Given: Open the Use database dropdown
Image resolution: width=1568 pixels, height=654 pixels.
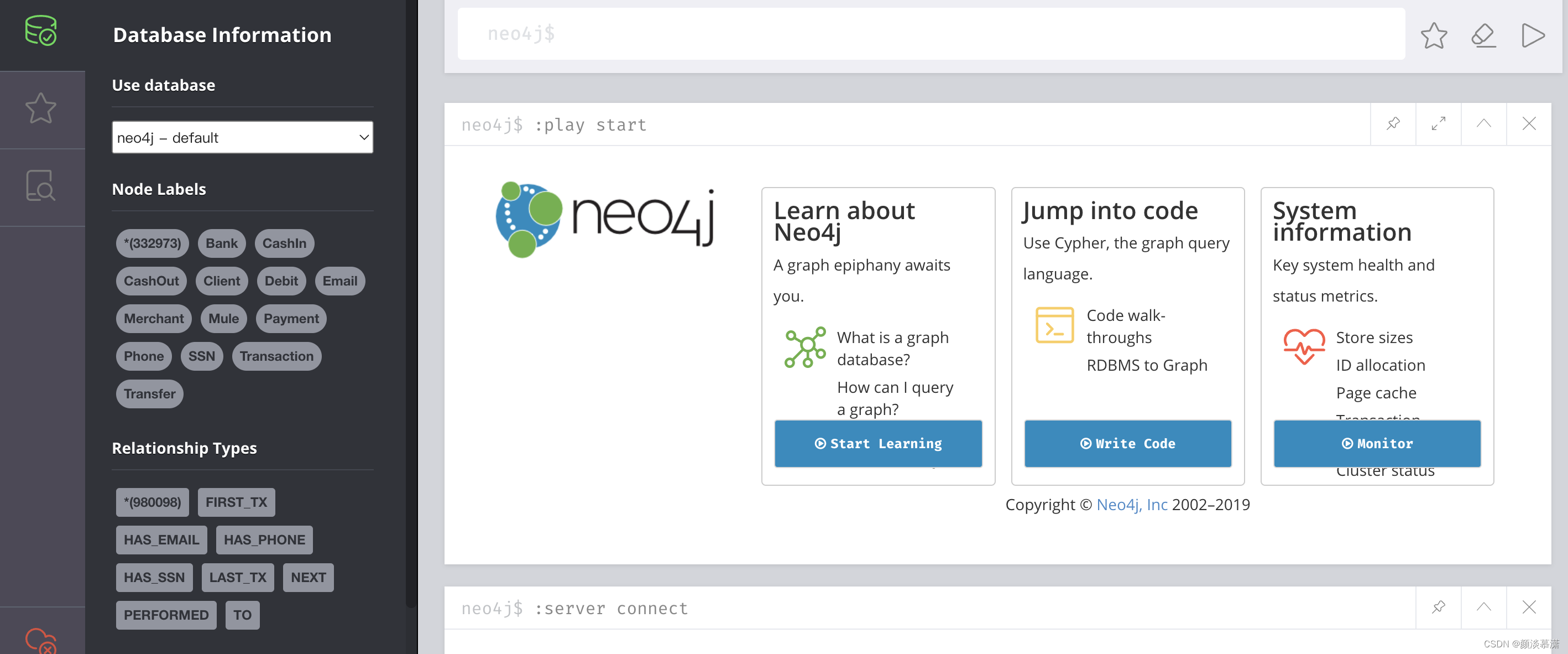Looking at the screenshot, I should [x=242, y=138].
